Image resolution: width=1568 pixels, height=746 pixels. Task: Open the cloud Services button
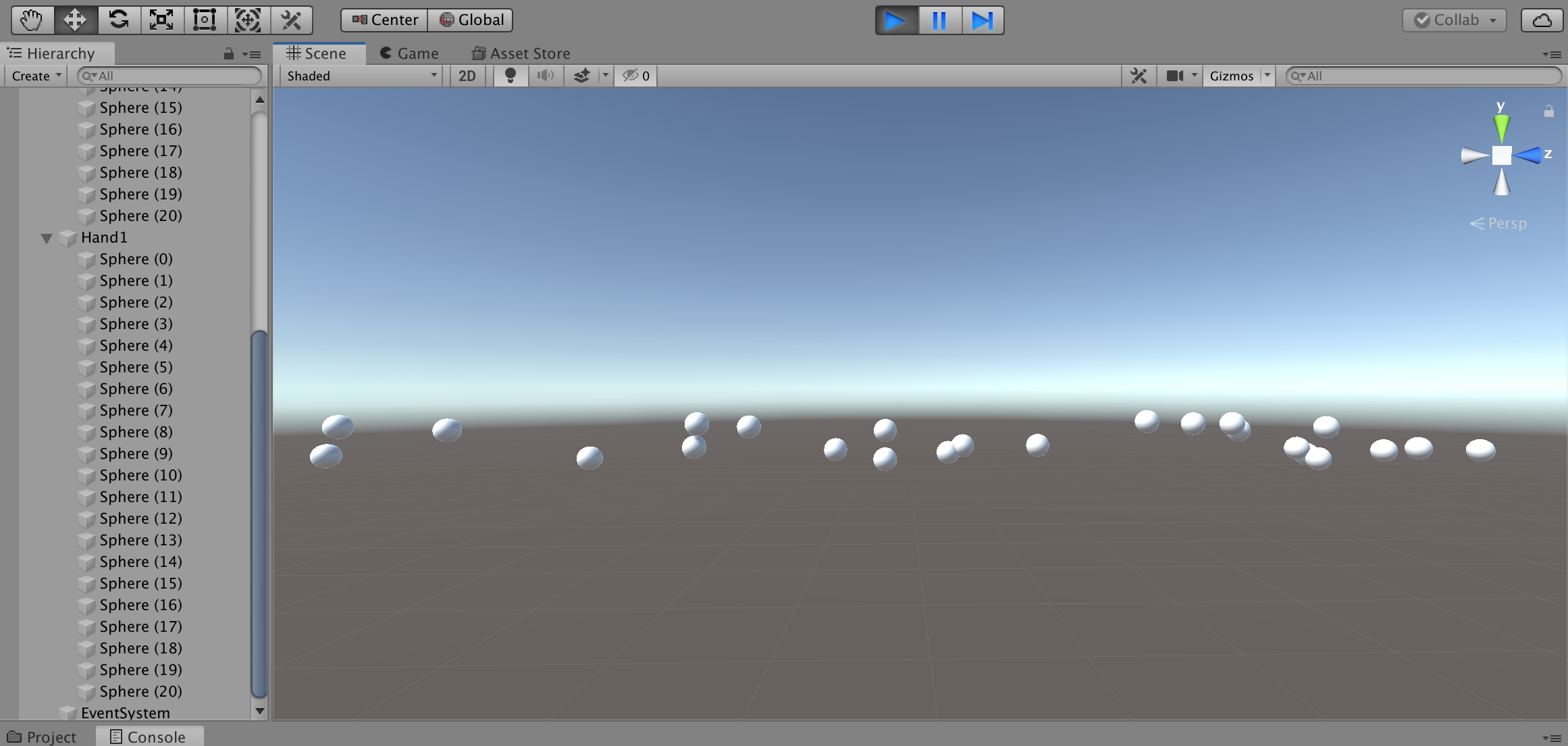(1542, 20)
